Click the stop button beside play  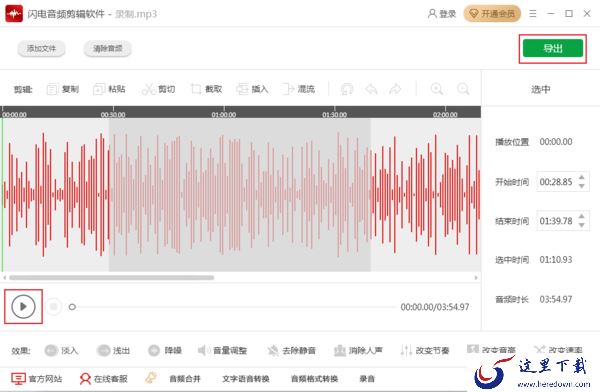(54, 307)
